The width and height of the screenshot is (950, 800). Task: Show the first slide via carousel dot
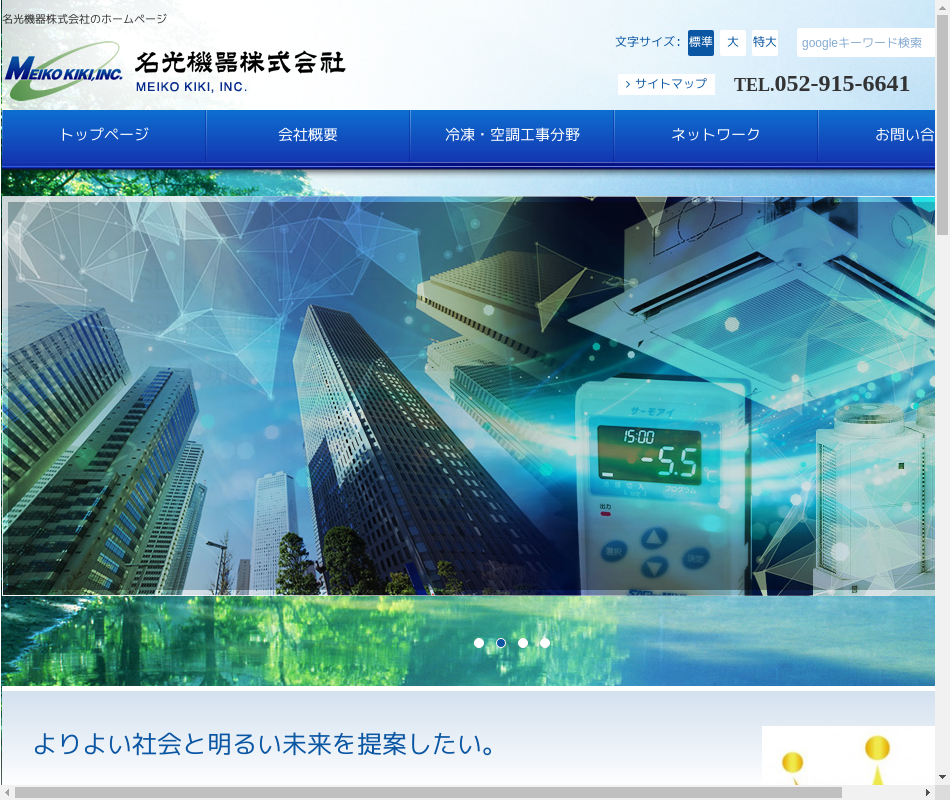point(479,643)
